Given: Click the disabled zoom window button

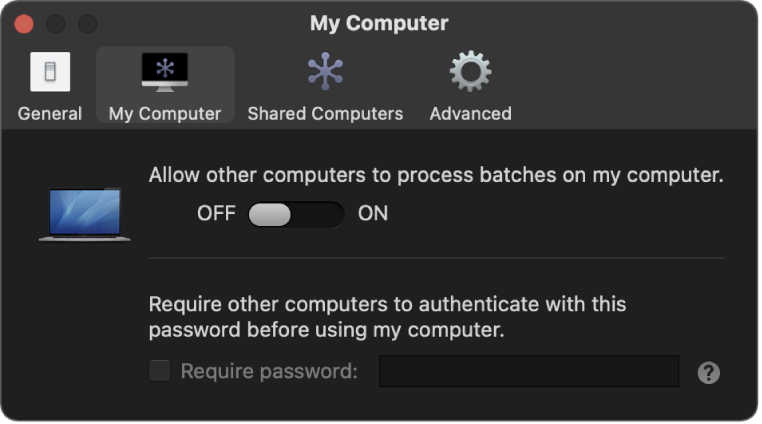Looking at the screenshot, I should coord(88,23).
